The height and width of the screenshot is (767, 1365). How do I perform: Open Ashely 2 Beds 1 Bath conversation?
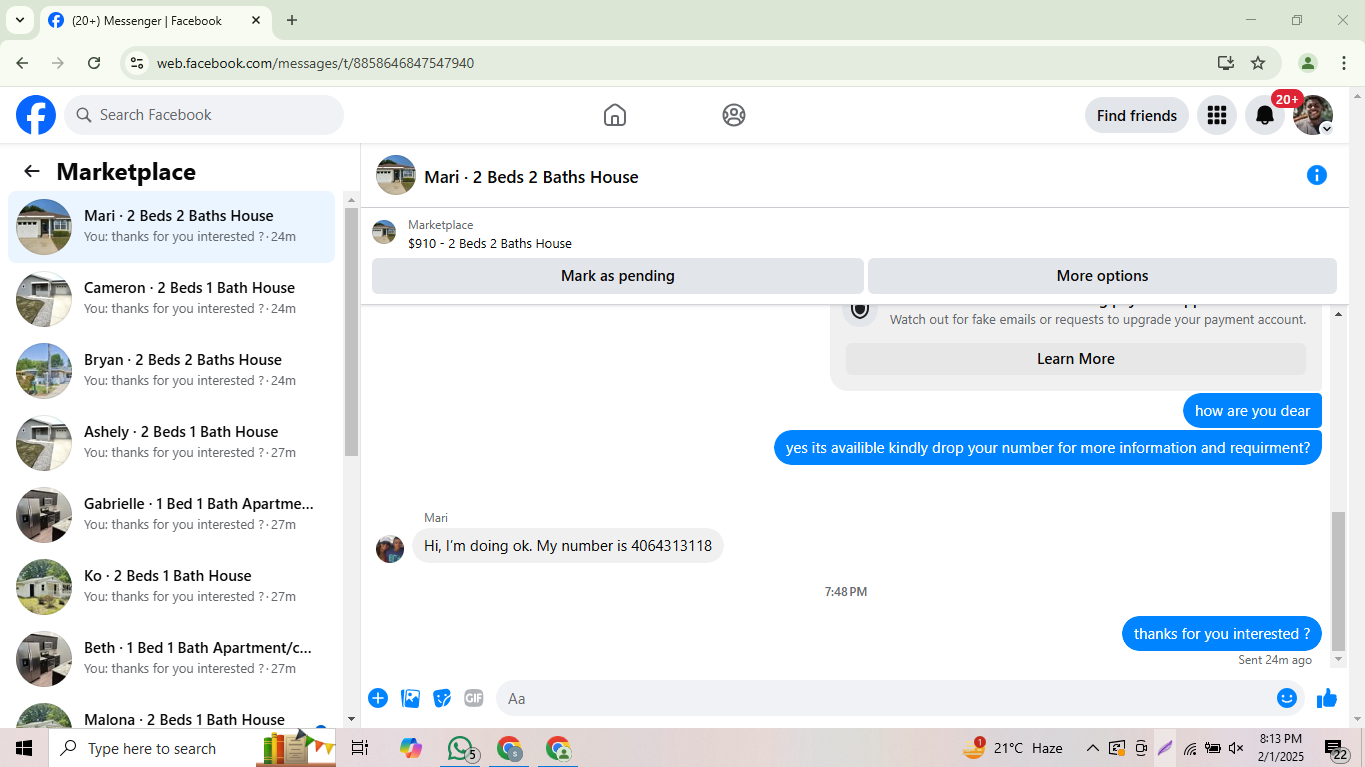coord(171,443)
